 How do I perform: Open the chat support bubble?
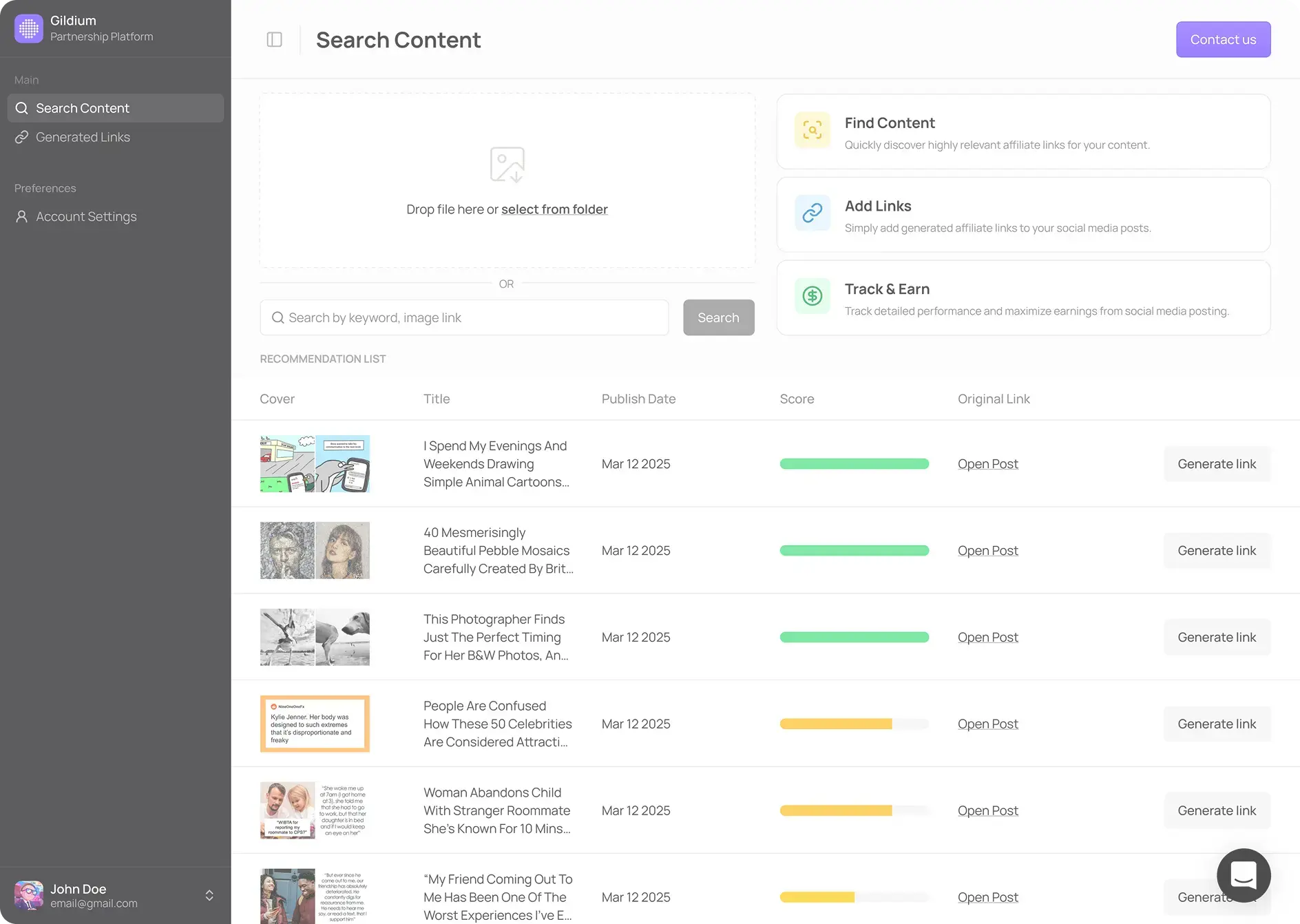pyautogui.click(x=1244, y=875)
